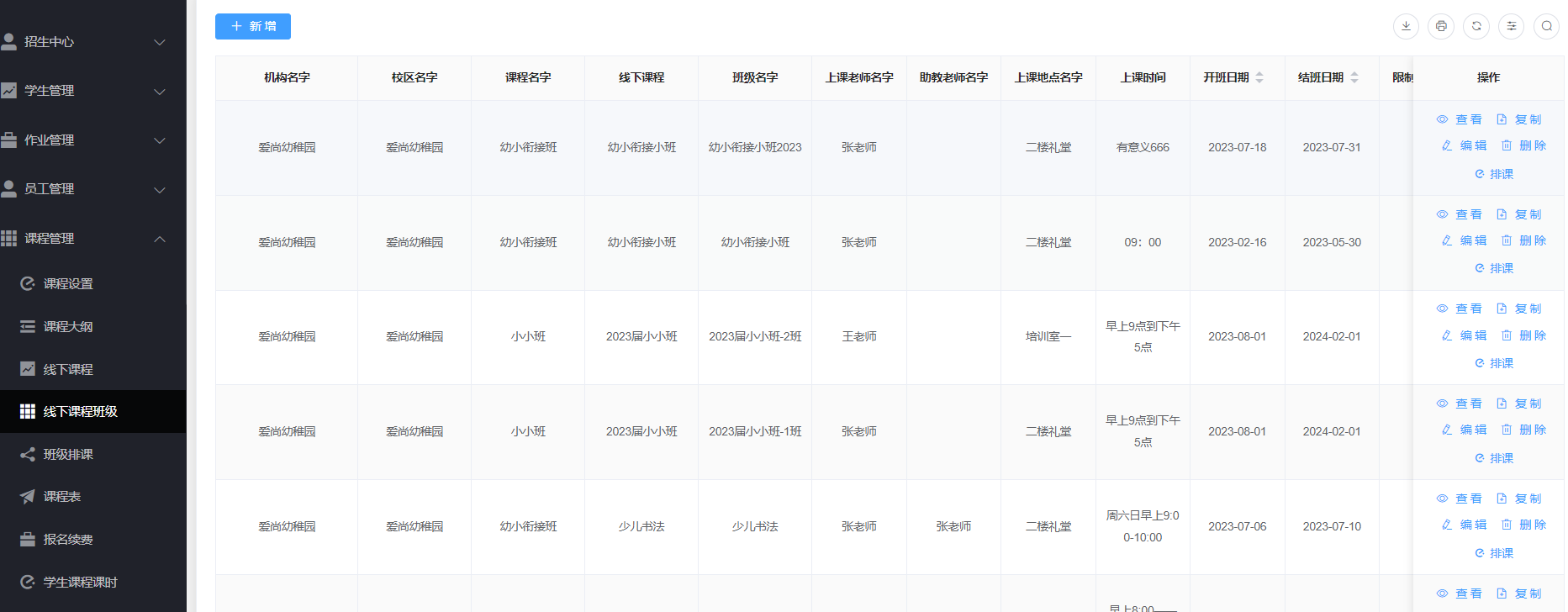The height and width of the screenshot is (612, 1568).
Task: Click the 机构名字 column header
Action: point(287,77)
